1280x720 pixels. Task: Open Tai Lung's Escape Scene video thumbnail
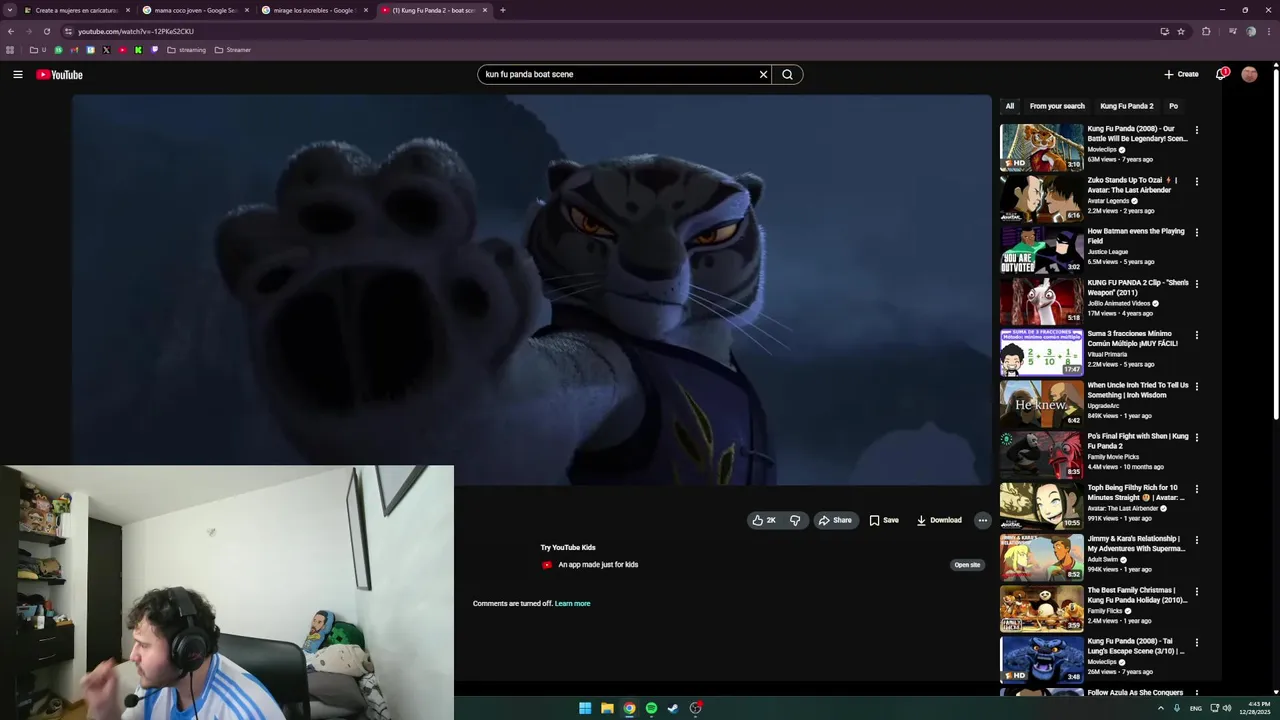pos(1041,660)
